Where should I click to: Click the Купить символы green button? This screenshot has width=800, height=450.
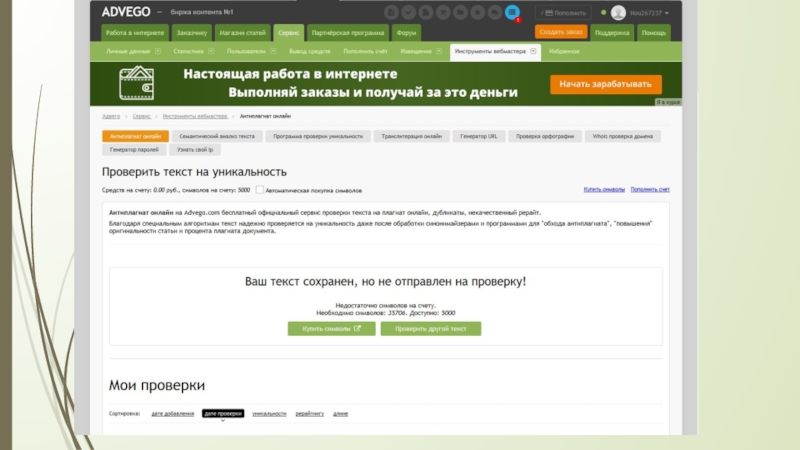click(x=332, y=329)
